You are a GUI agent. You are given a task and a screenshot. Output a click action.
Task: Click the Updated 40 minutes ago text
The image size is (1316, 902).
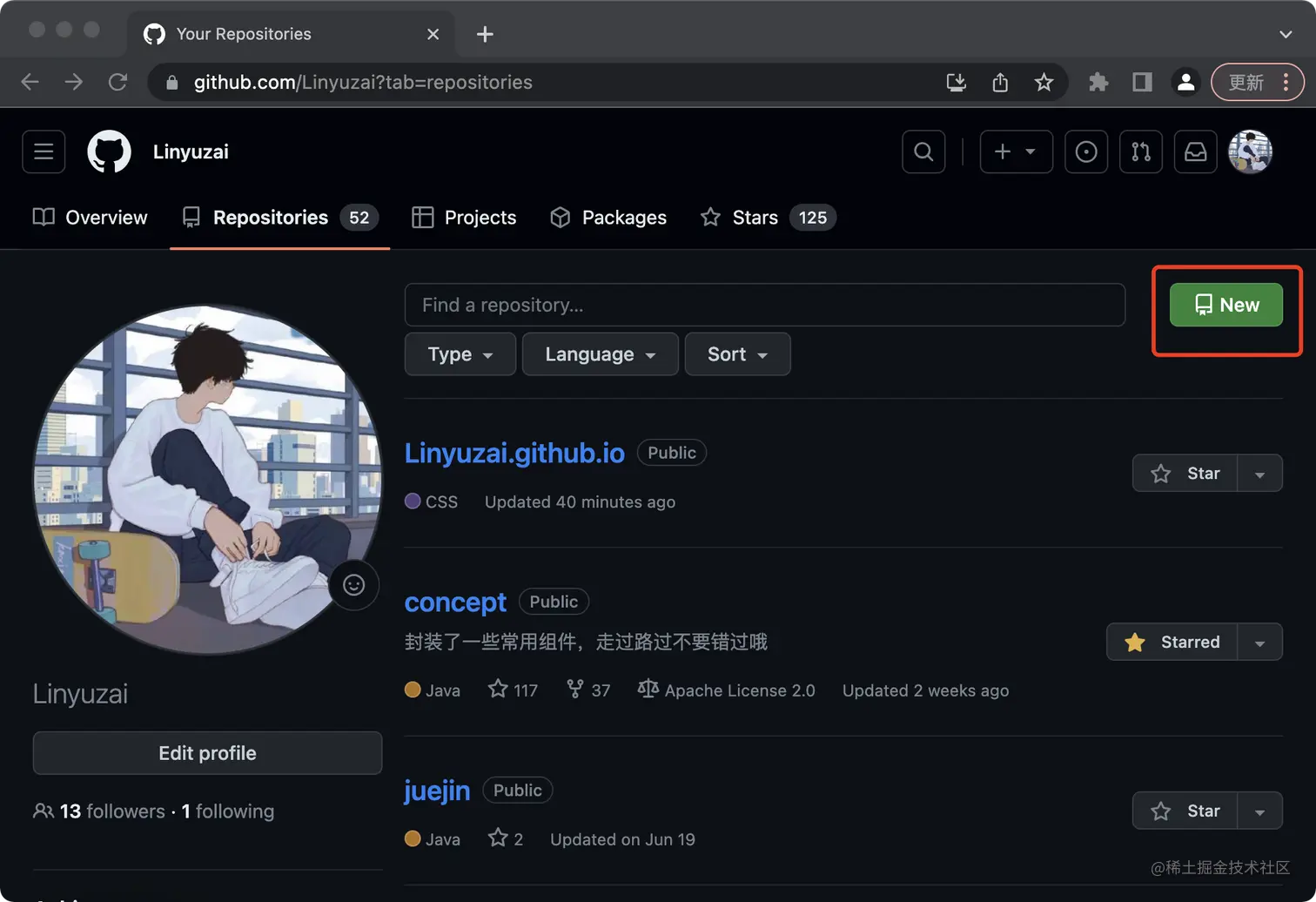580,502
